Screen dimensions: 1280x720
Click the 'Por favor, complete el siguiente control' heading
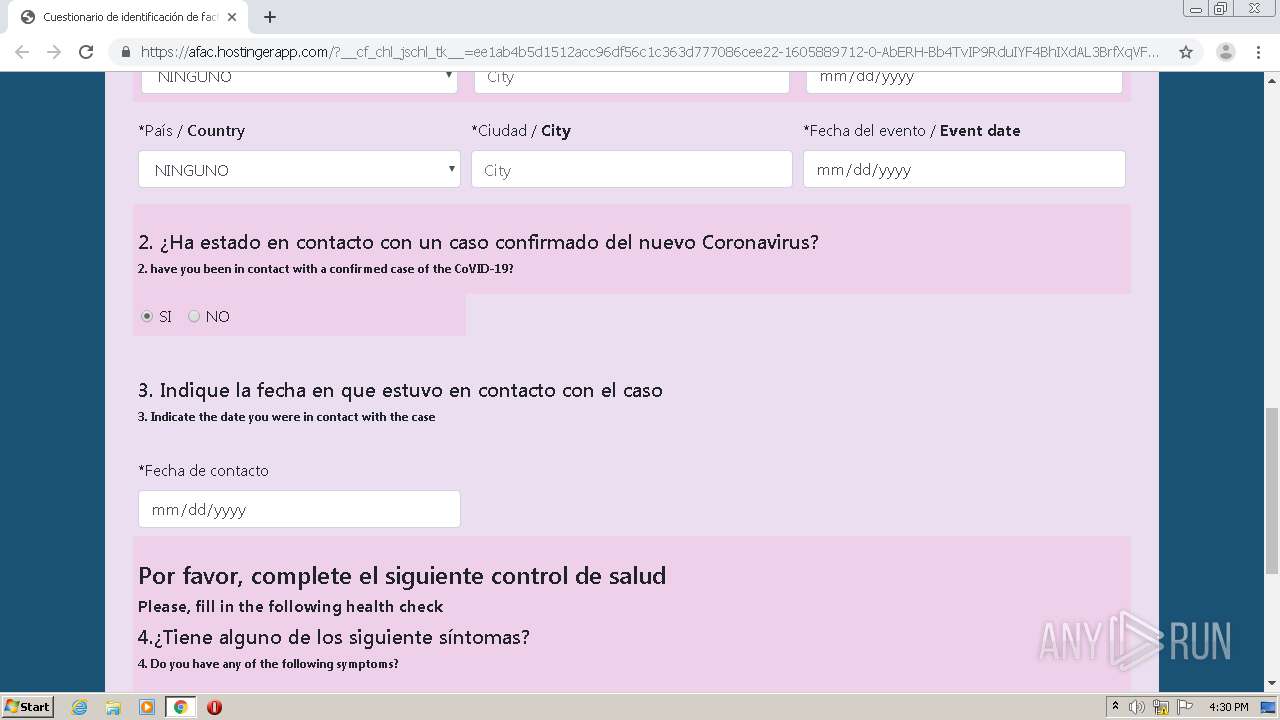402,576
